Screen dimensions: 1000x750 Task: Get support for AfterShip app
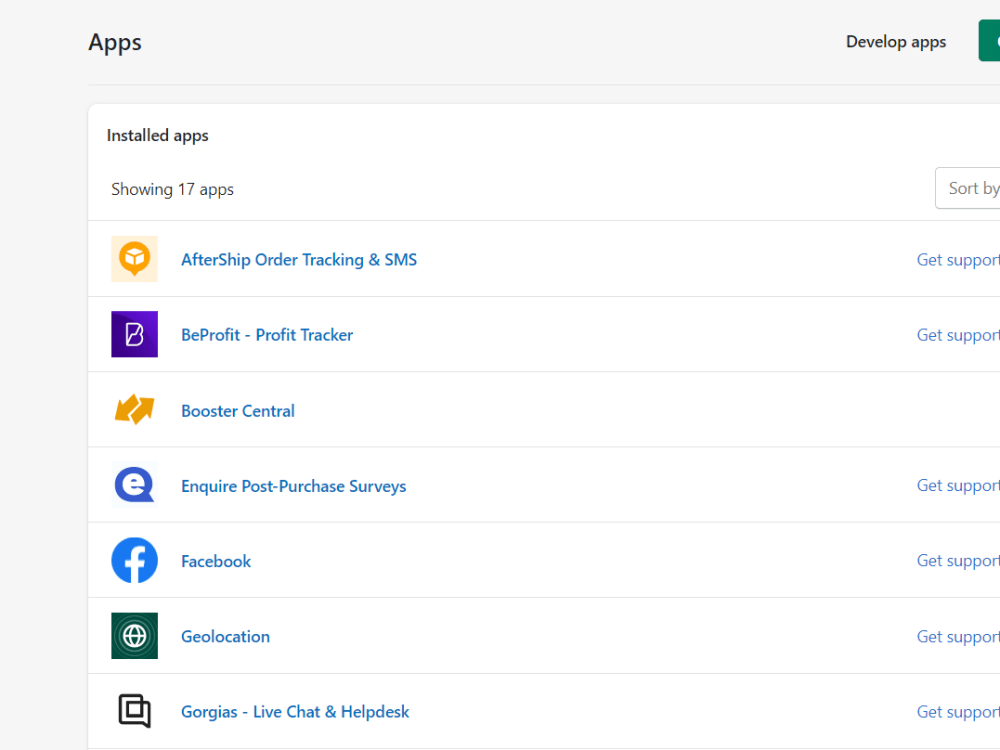pos(958,260)
